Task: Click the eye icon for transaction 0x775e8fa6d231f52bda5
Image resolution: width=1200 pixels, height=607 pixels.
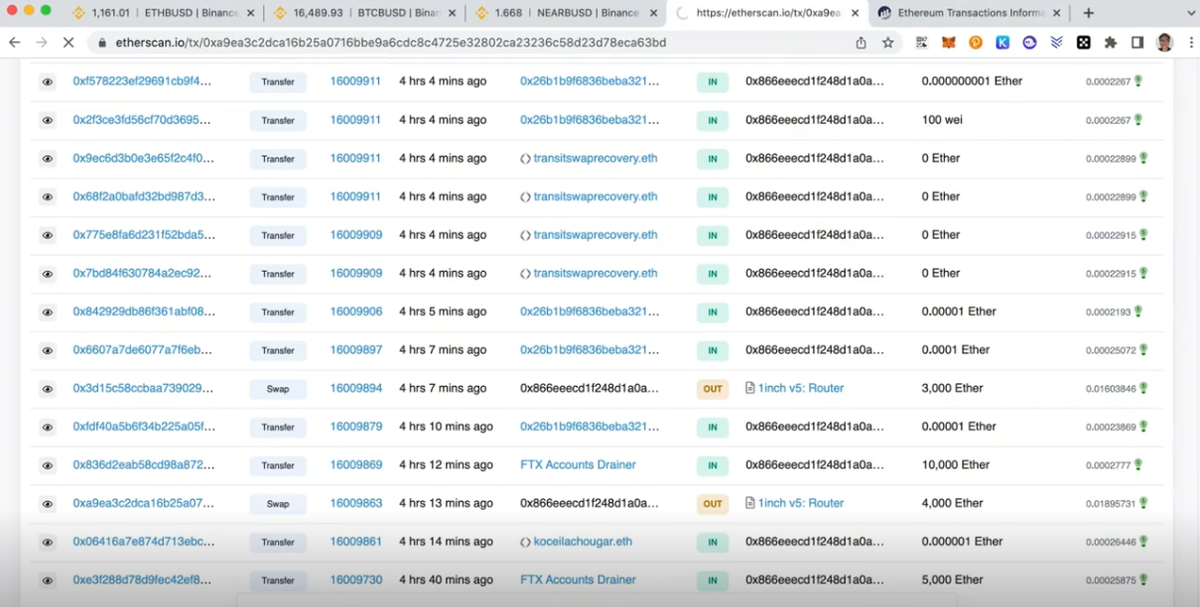Action: (x=47, y=235)
